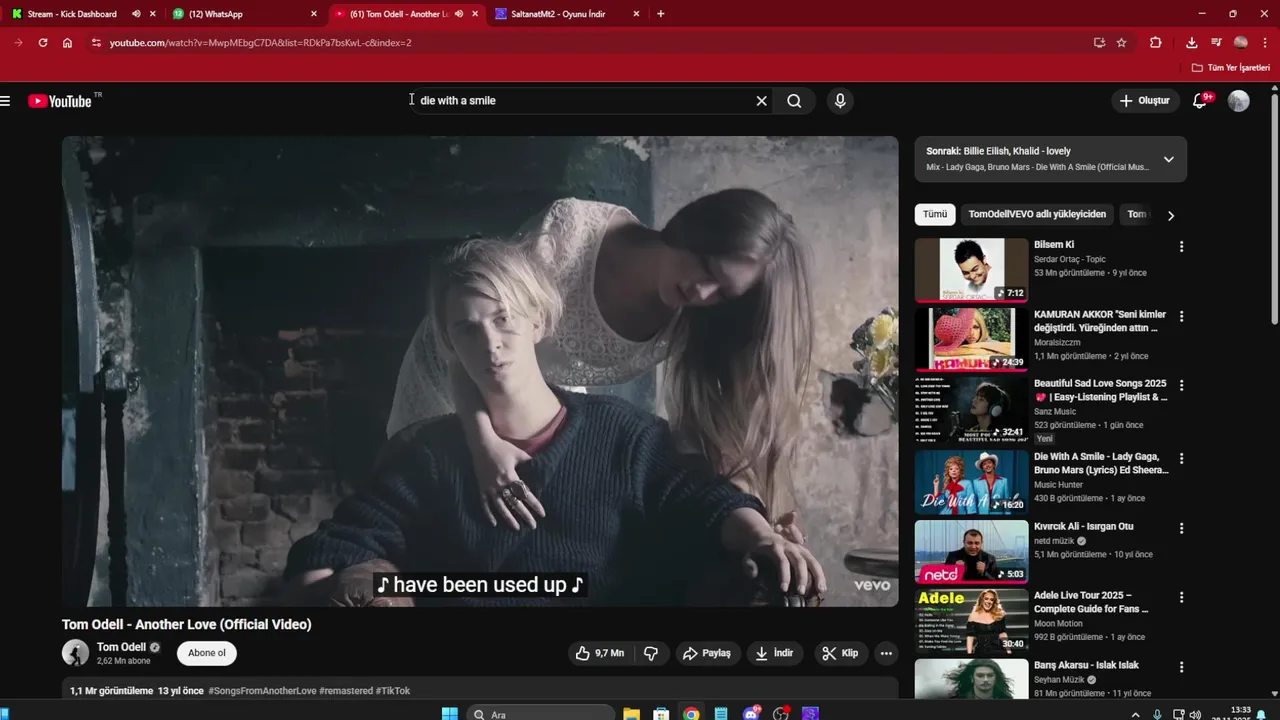The height and width of the screenshot is (720, 1280).
Task: Open options menu for KAMURAN AKKOR video
Action: [x=1181, y=316]
